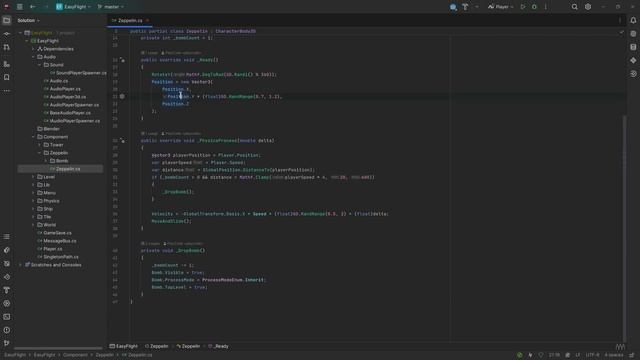Open the EasyFlight project dropdown
640x360 pixels.
pyautogui.click(x=73, y=7)
